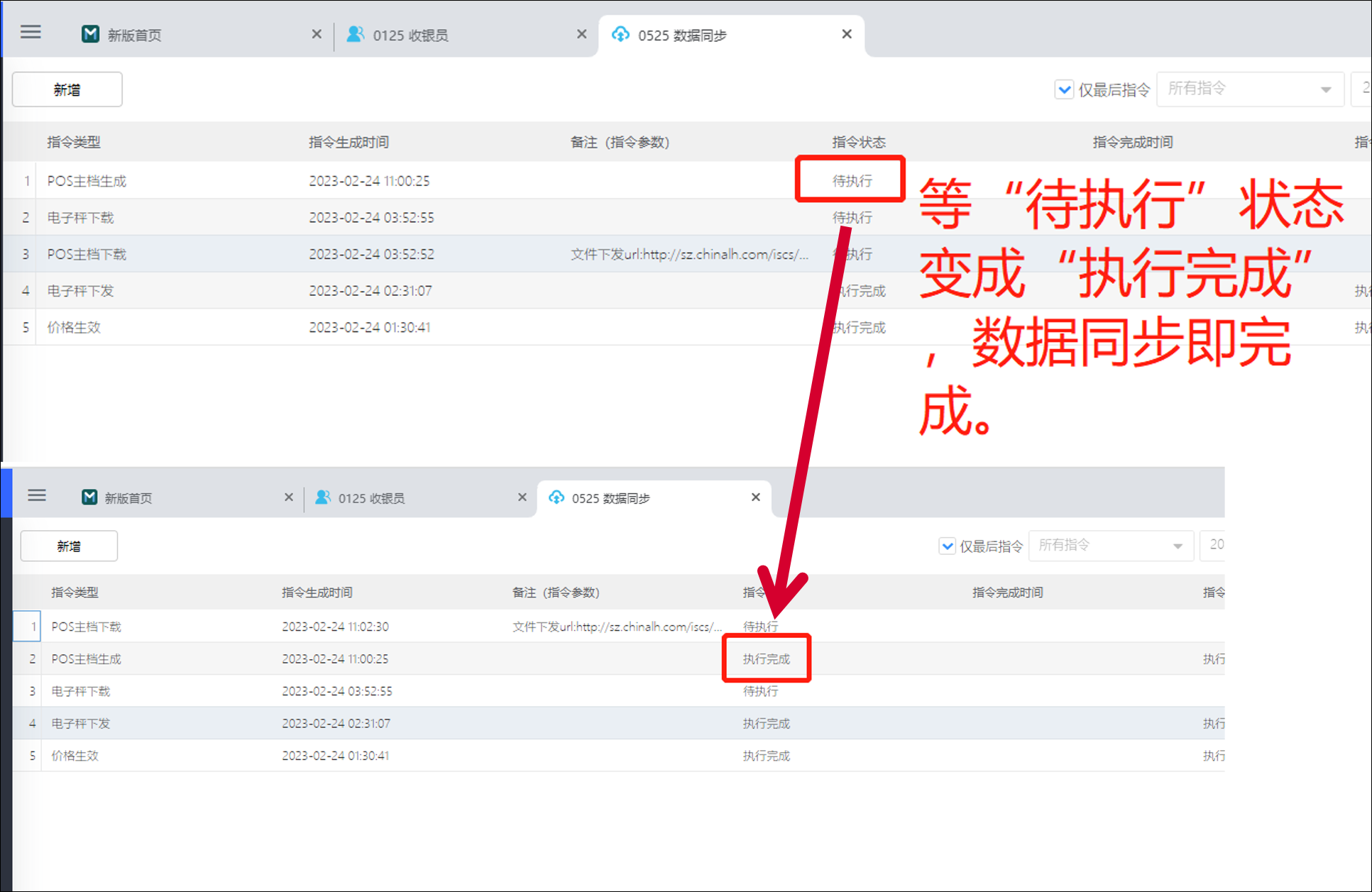
Task: Click the lower 新增 button
Action: (69, 546)
